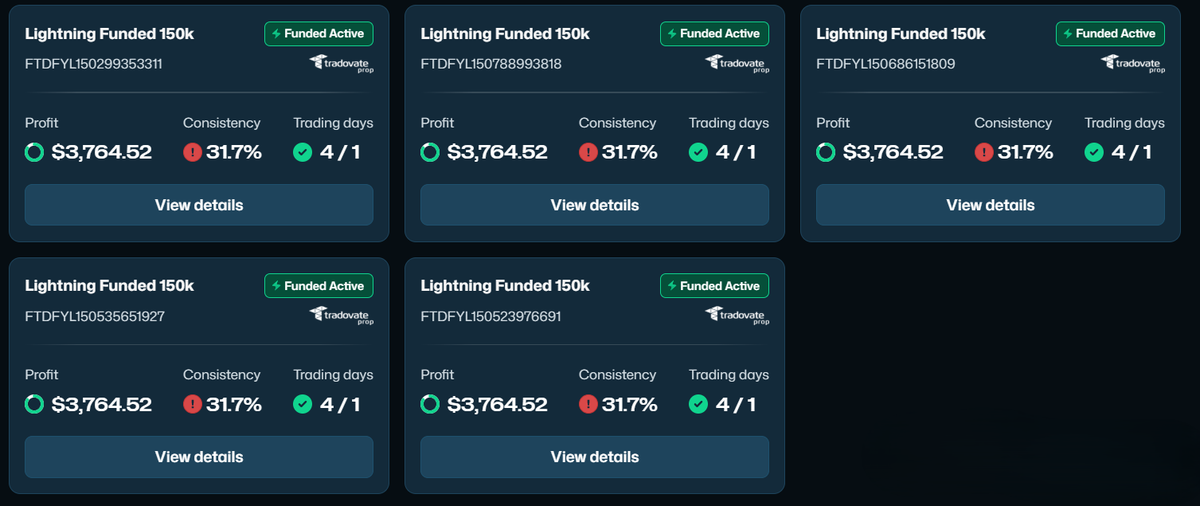Click Tradovate prop logo on account FTDFYL150686151809

click(x=1133, y=64)
